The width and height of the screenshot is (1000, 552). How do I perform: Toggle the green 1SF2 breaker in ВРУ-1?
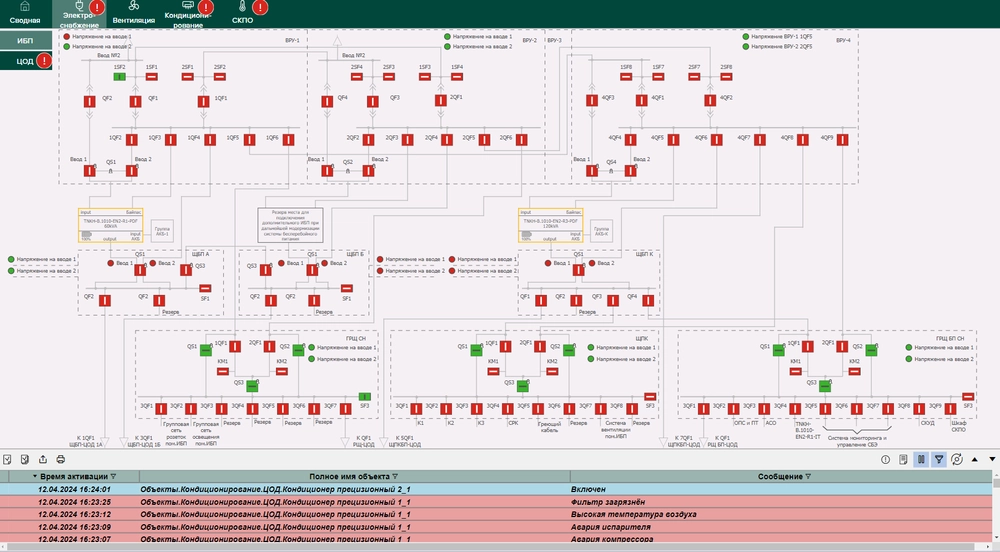119,76
